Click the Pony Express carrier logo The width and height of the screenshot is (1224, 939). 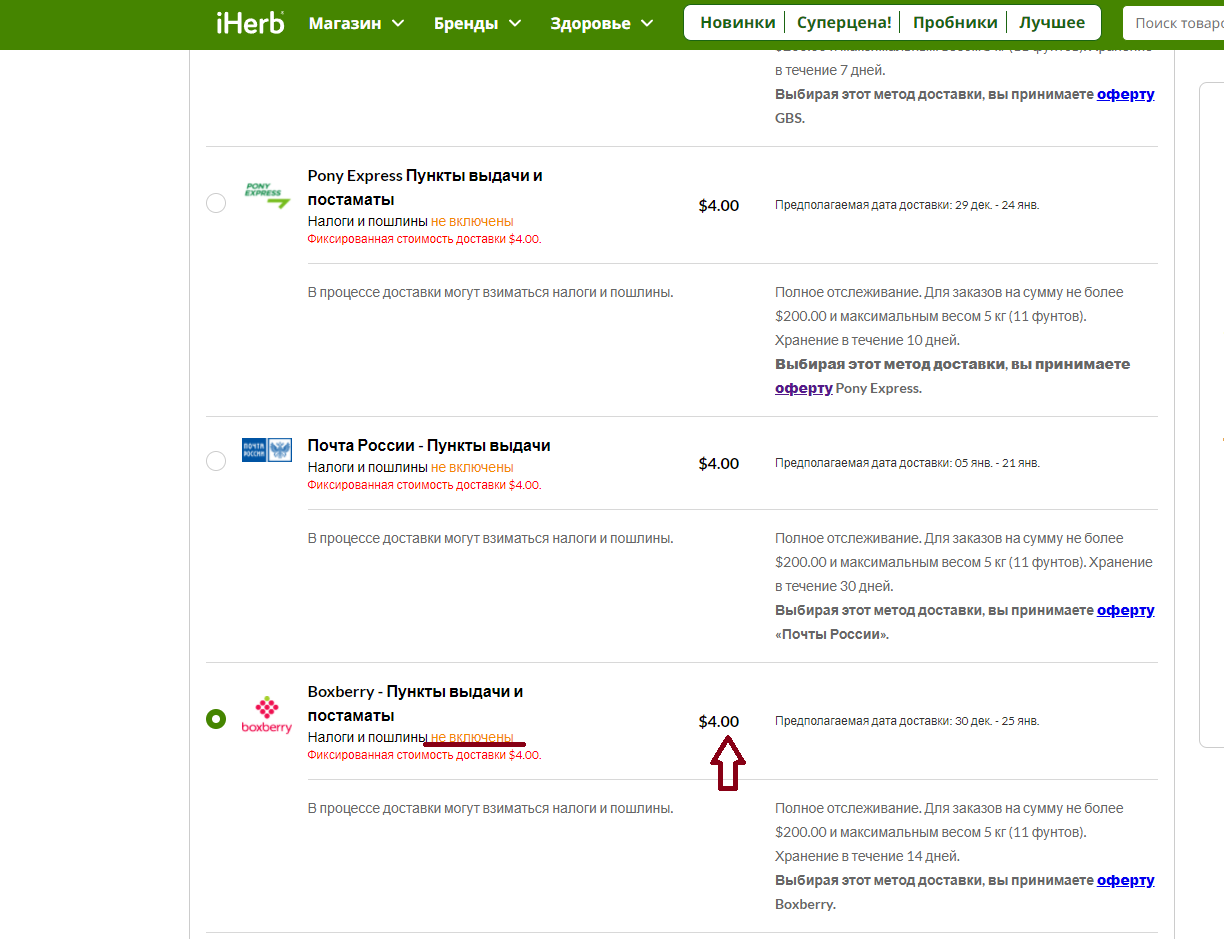click(x=267, y=194)
